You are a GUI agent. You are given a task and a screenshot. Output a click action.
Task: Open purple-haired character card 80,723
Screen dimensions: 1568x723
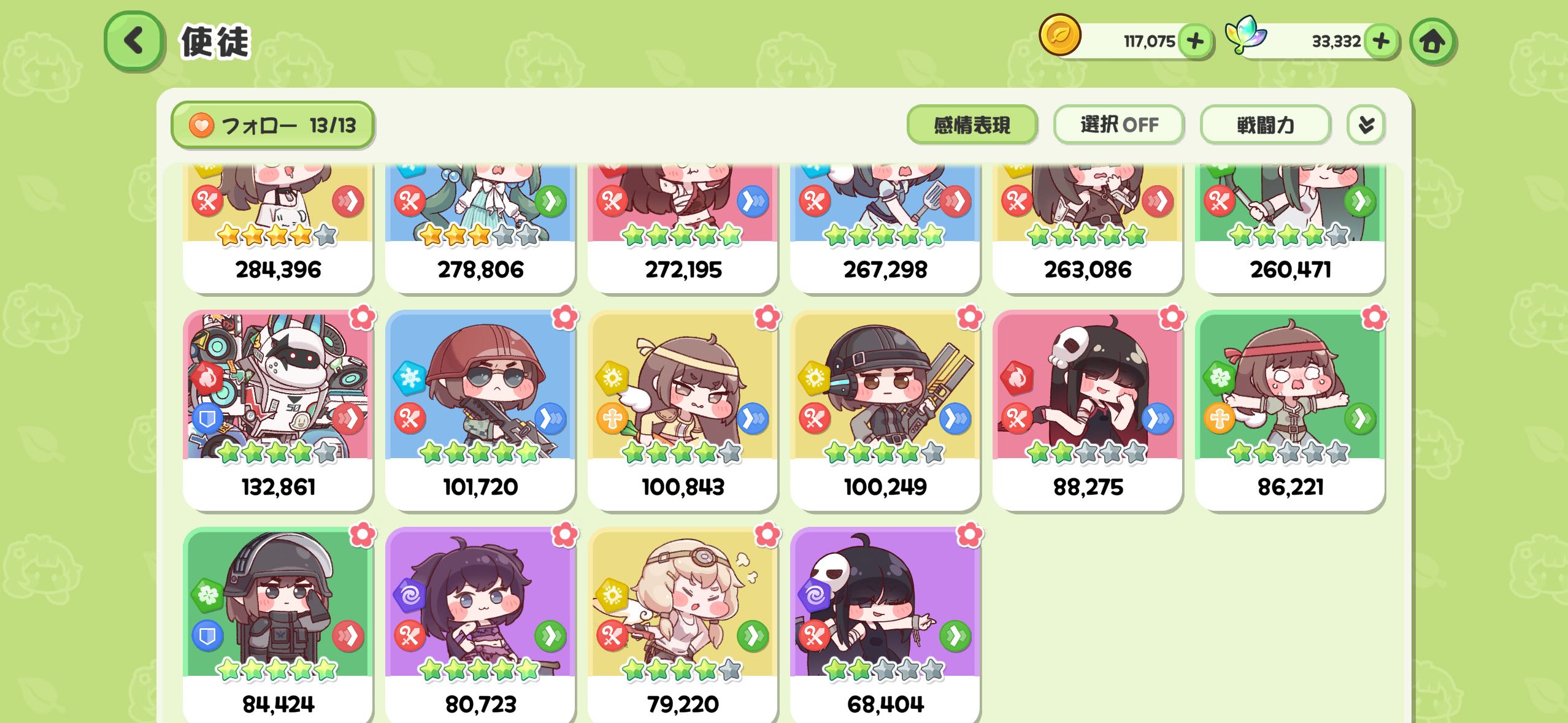pyautogui.click(x=480, y=624)
